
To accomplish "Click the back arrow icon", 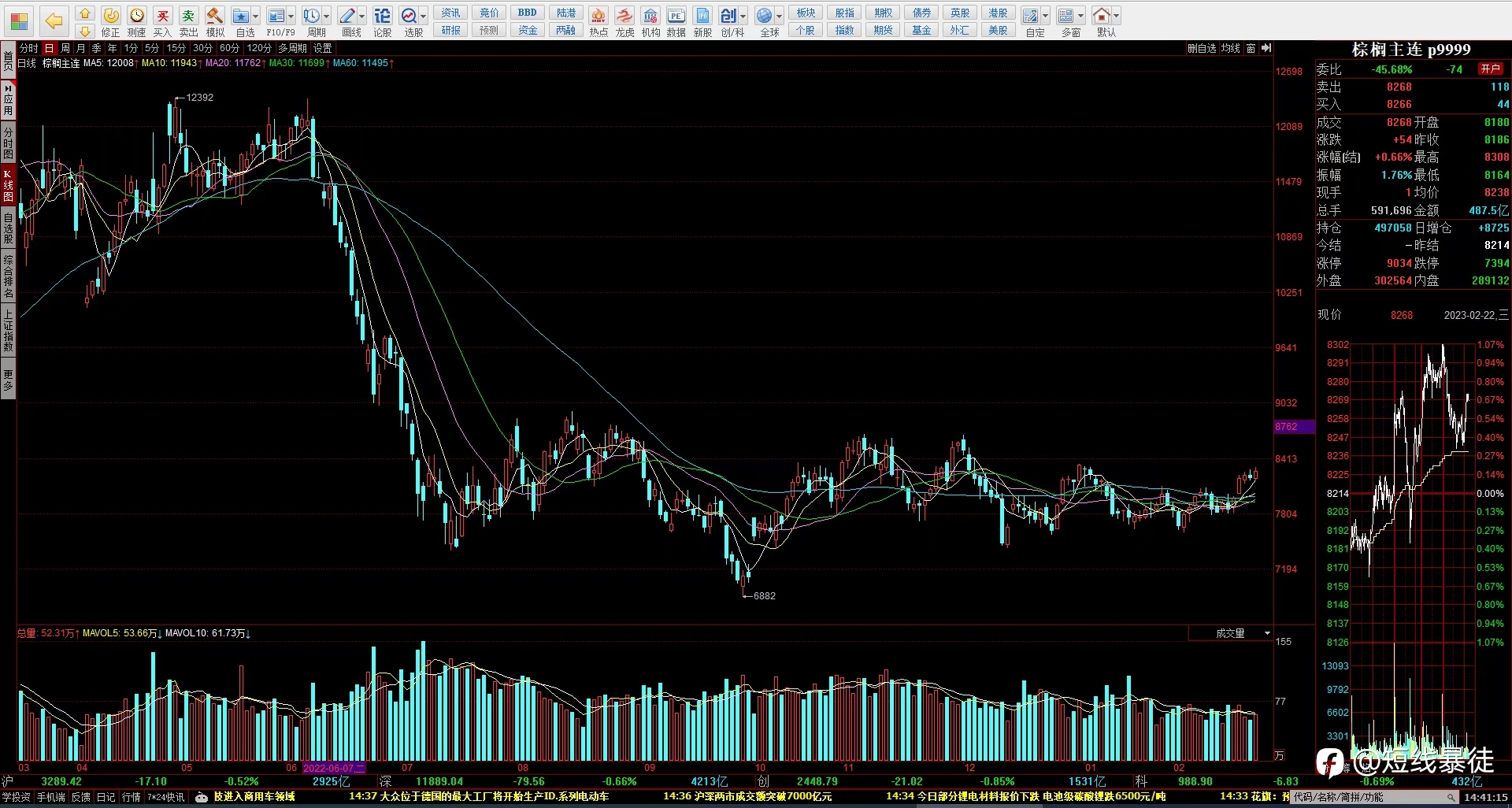I will 54,21.
